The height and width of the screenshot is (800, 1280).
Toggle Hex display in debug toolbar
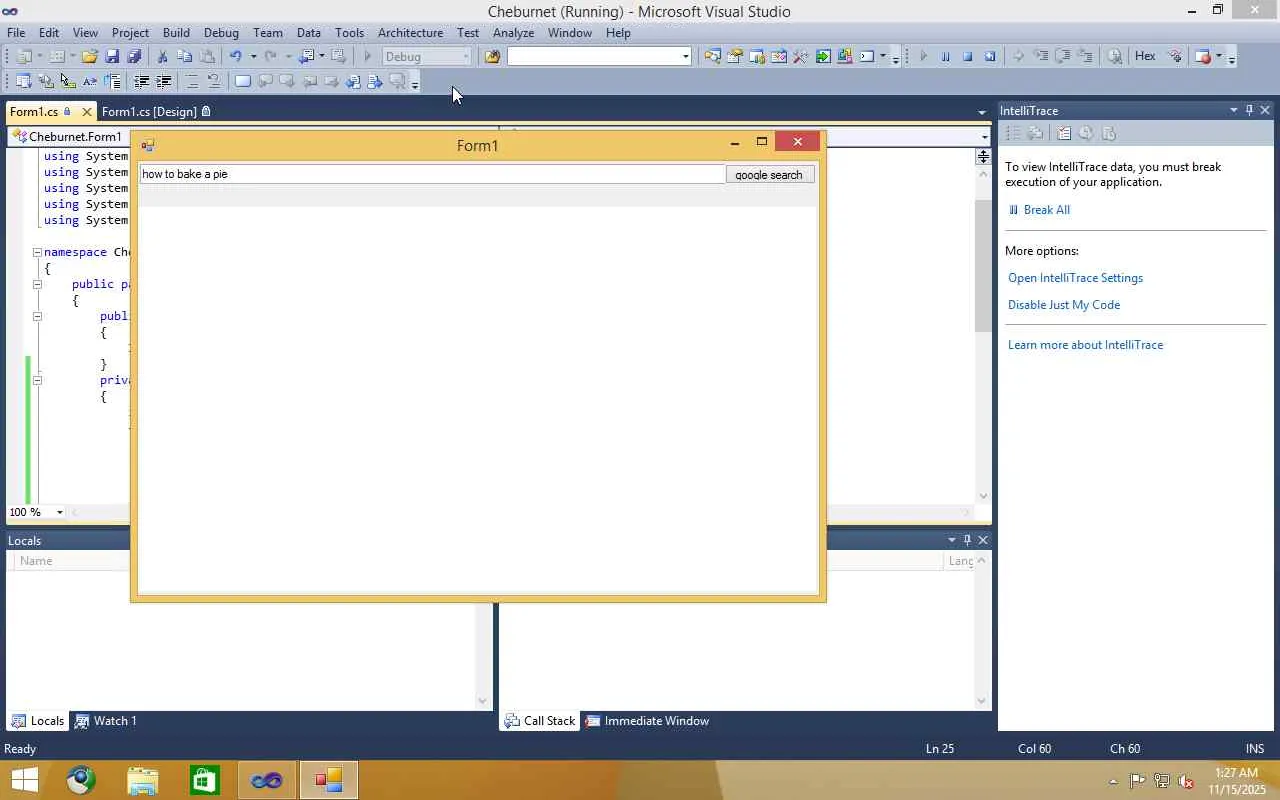click(1145, 56)
